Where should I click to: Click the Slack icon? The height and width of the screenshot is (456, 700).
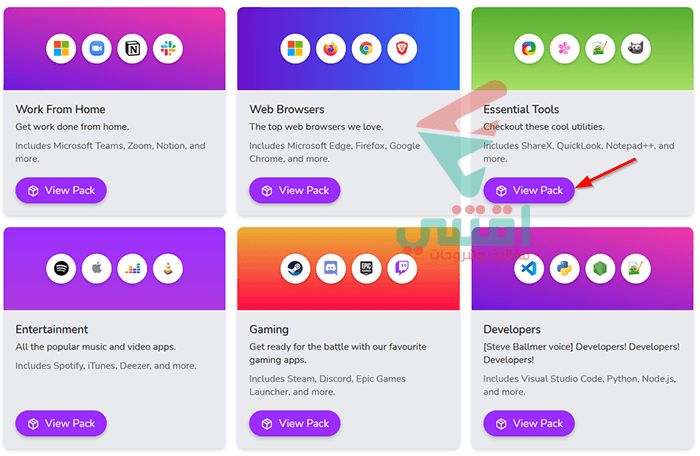coord(168,48)
